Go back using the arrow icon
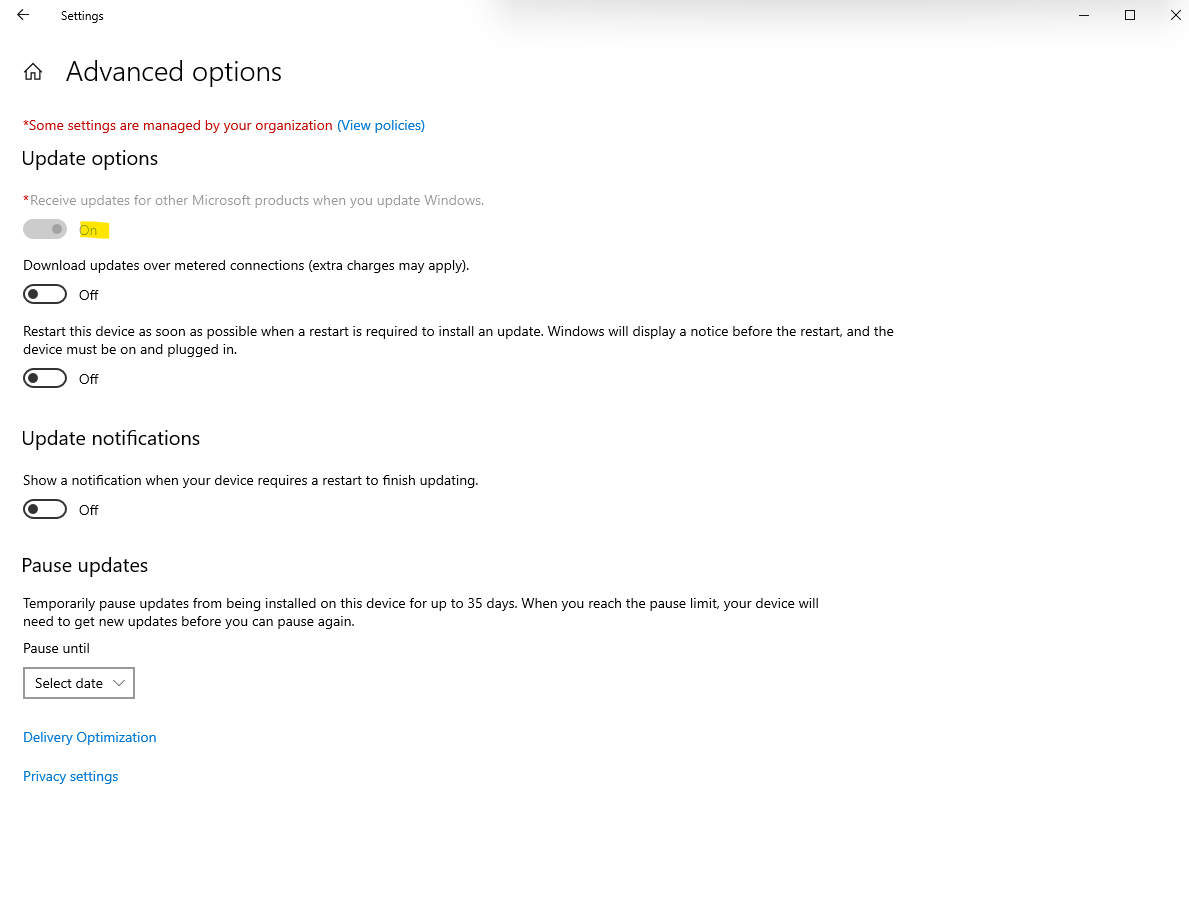Image resolution: width=1189 pixels, height=923 pixels. click(23, 15)
